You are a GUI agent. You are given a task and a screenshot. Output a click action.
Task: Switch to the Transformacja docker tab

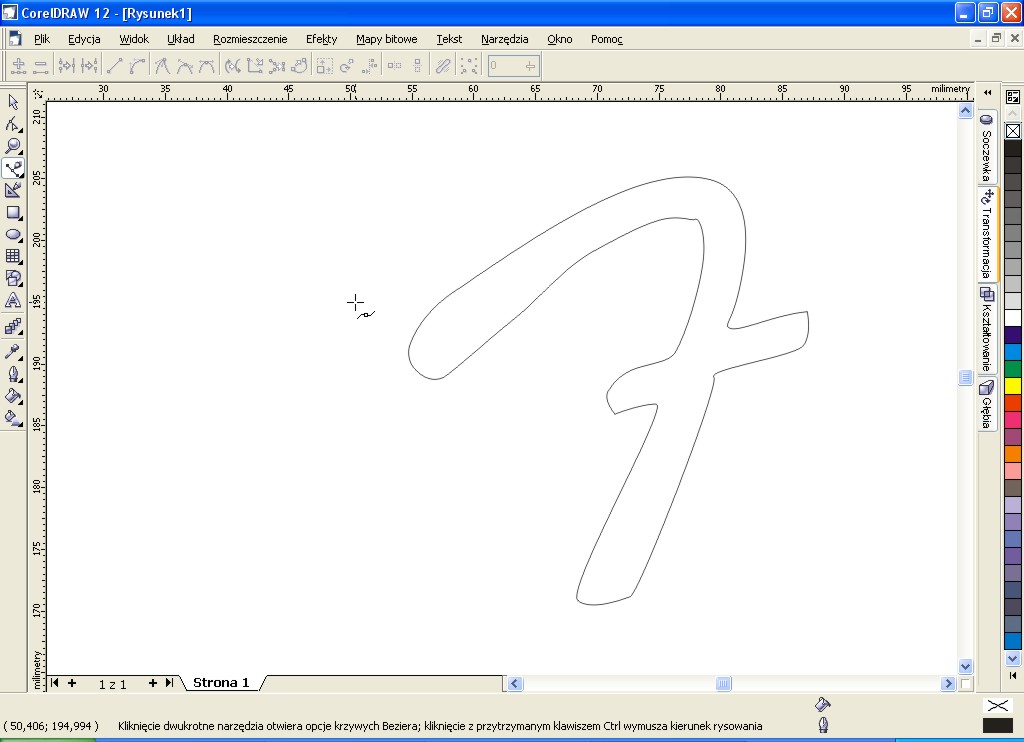click(x=987, y=235)
